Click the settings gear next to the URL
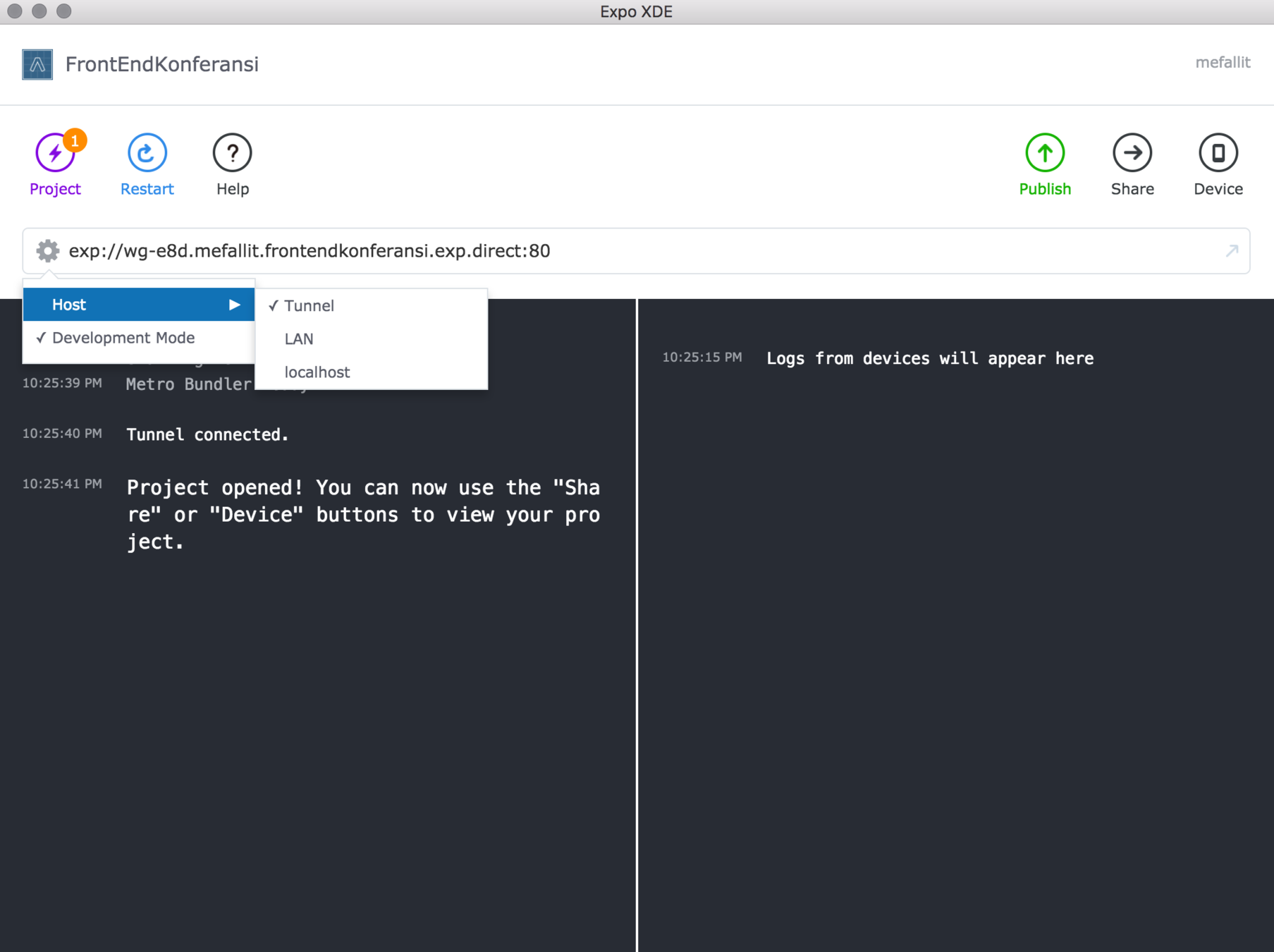Viewport: 1274px width, 952px height. (x=48, y=251)
